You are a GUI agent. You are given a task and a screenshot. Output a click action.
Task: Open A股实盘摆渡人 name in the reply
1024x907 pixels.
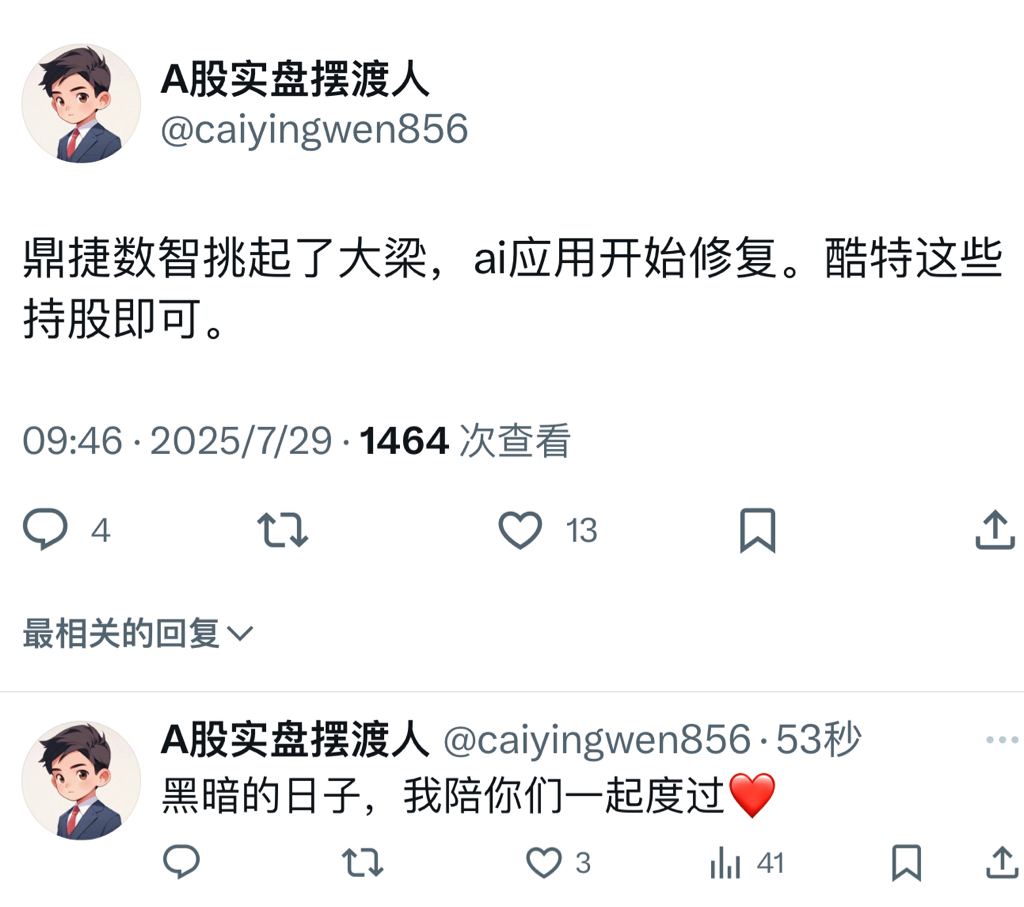[x=295, y=739]
